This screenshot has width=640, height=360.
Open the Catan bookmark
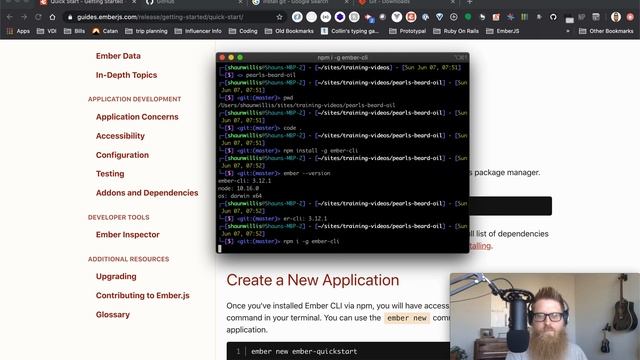tap(105, 31)
